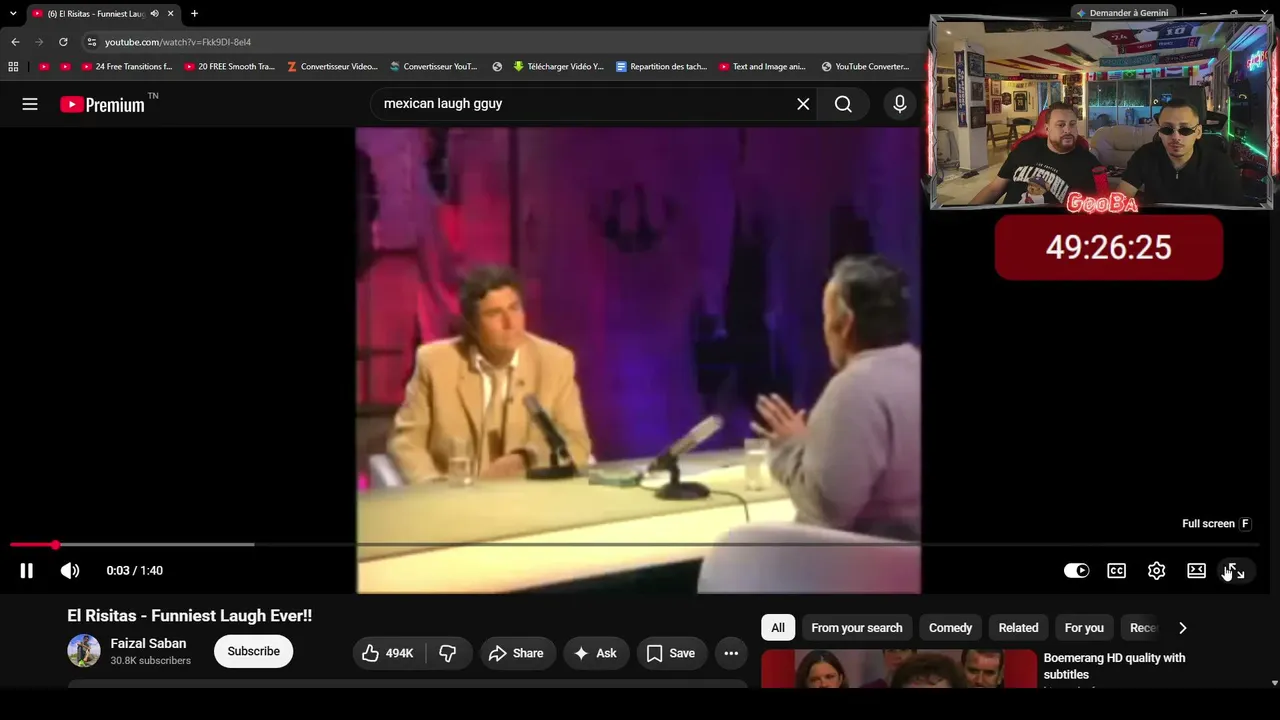Open Boomerang HD quality with subtitles title
1280x720 pixels.
point(1114,666)
